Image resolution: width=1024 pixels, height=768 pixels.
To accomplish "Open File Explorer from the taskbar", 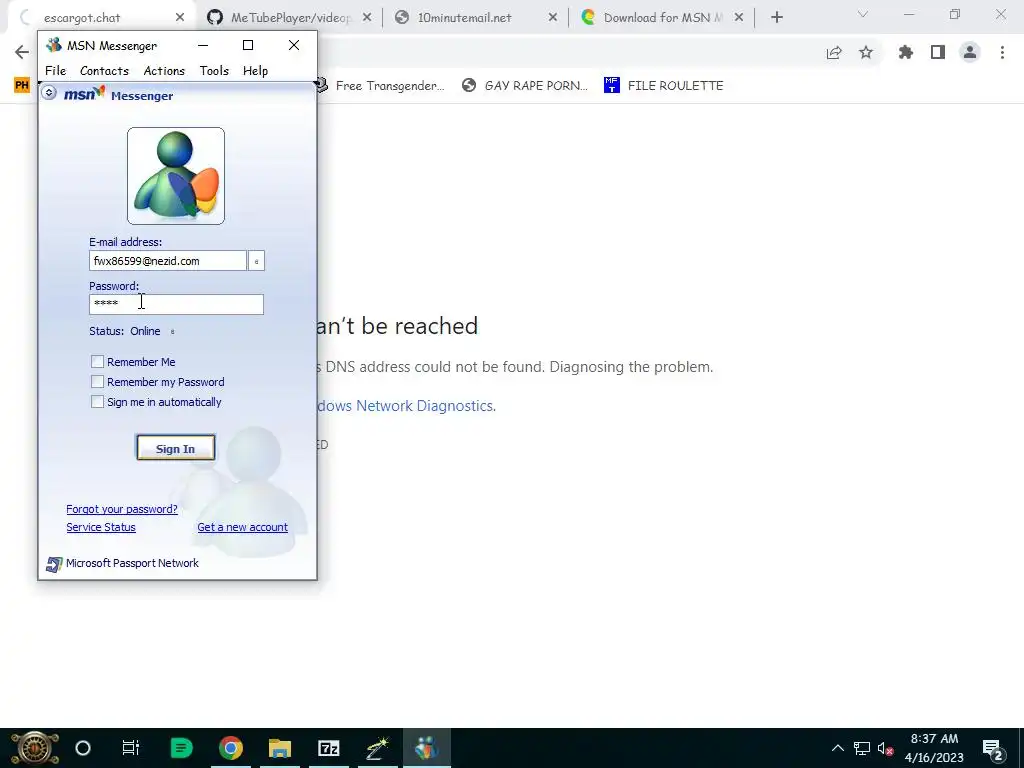I will pos(280,748).
